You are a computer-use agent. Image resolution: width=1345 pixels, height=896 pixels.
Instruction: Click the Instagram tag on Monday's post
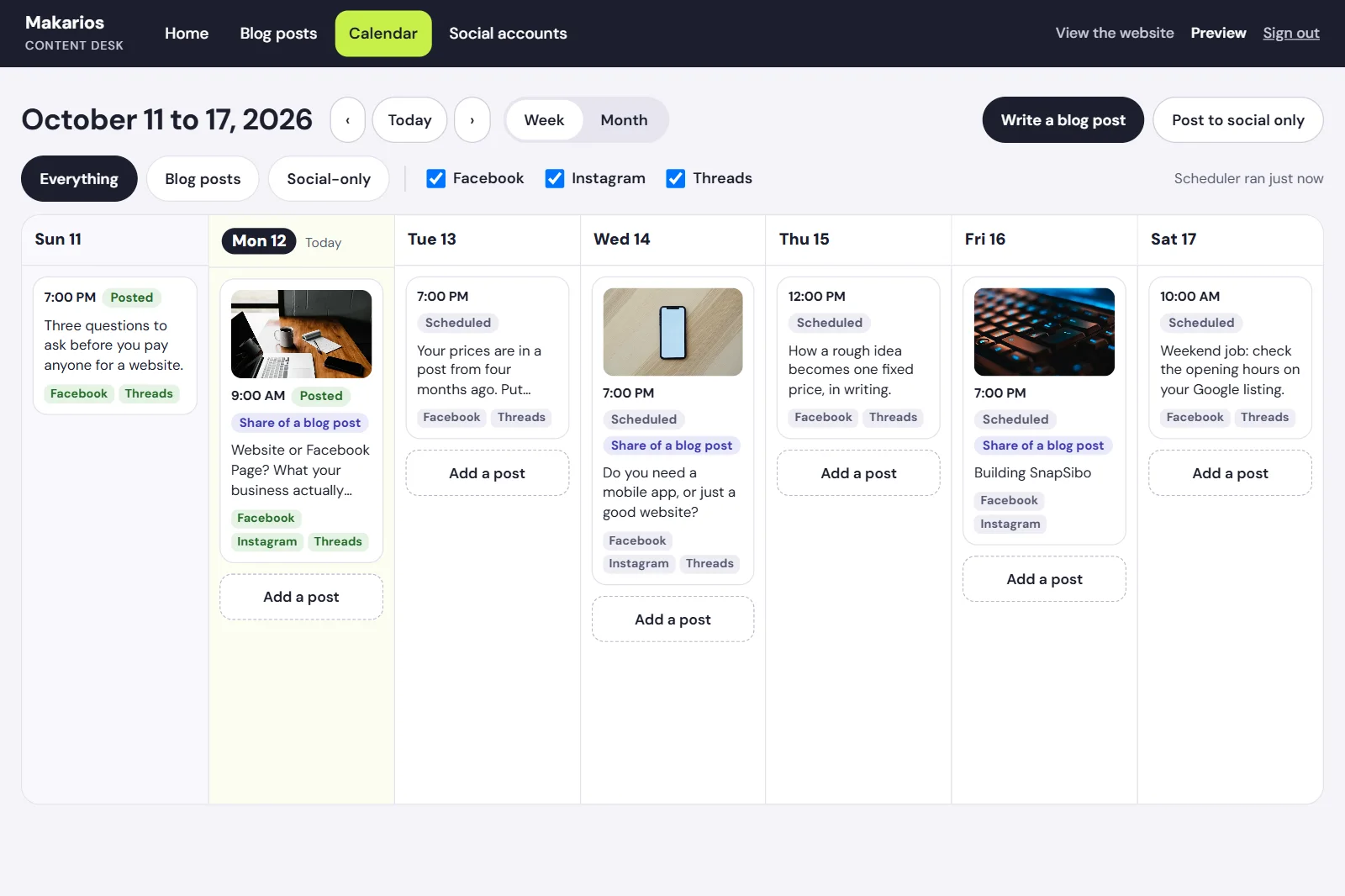(x=267, y=541)
